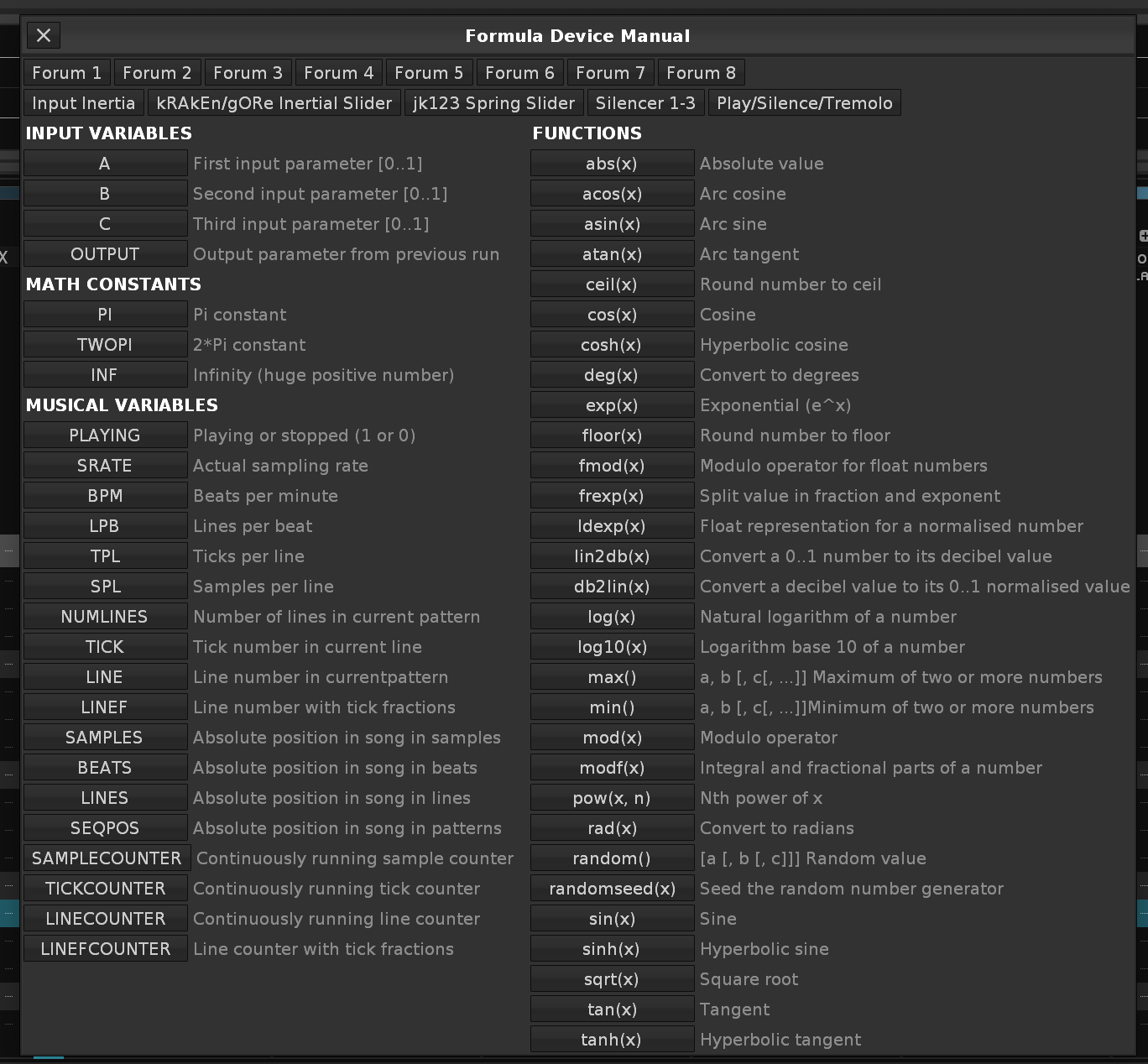Load the Input Inertia example
This screenshot has height=1064, width=1148.
coord(84,103)
